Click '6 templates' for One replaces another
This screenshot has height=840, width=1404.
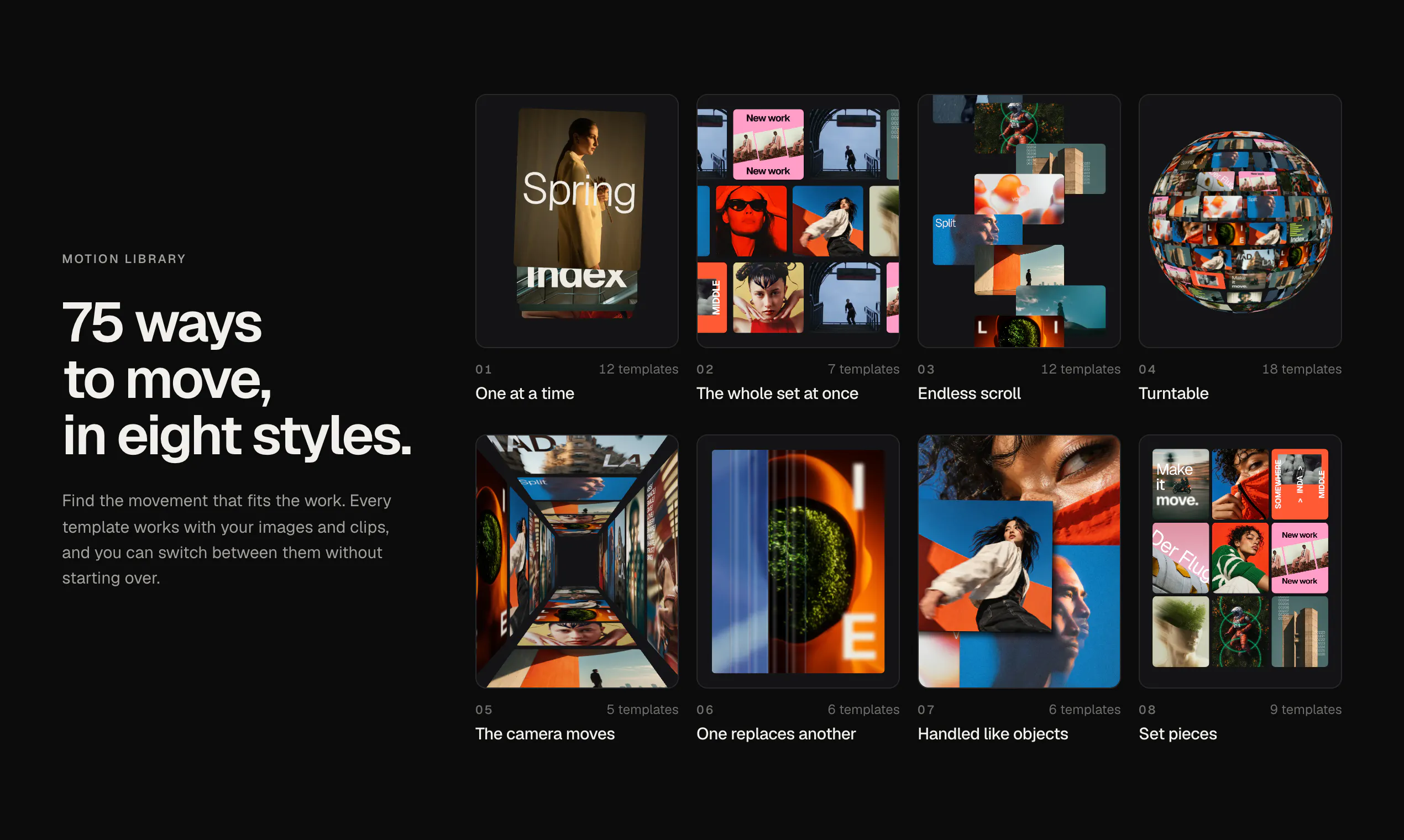click(863, 709)
